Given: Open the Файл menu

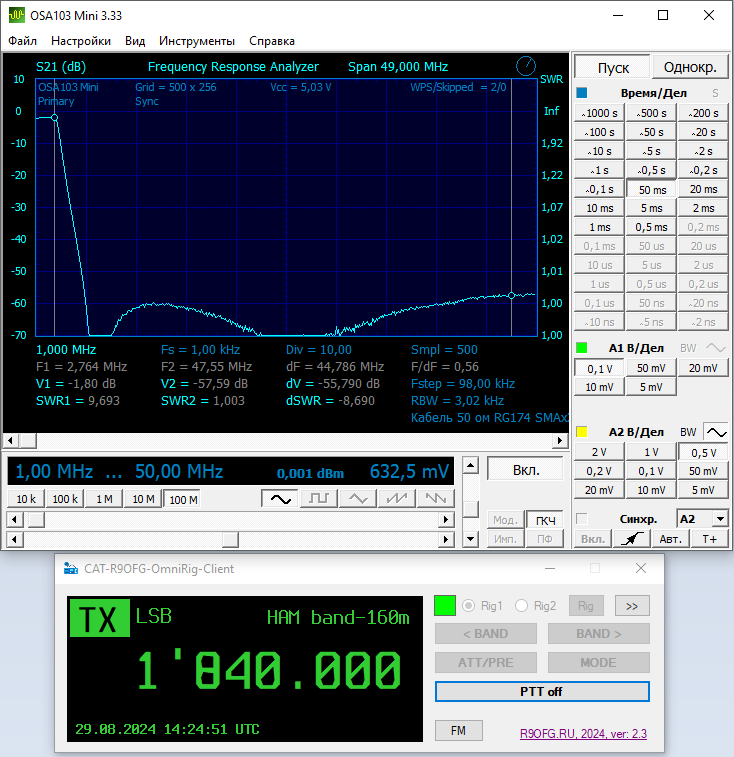Looking at the screenshot, I should pos(22,41).
